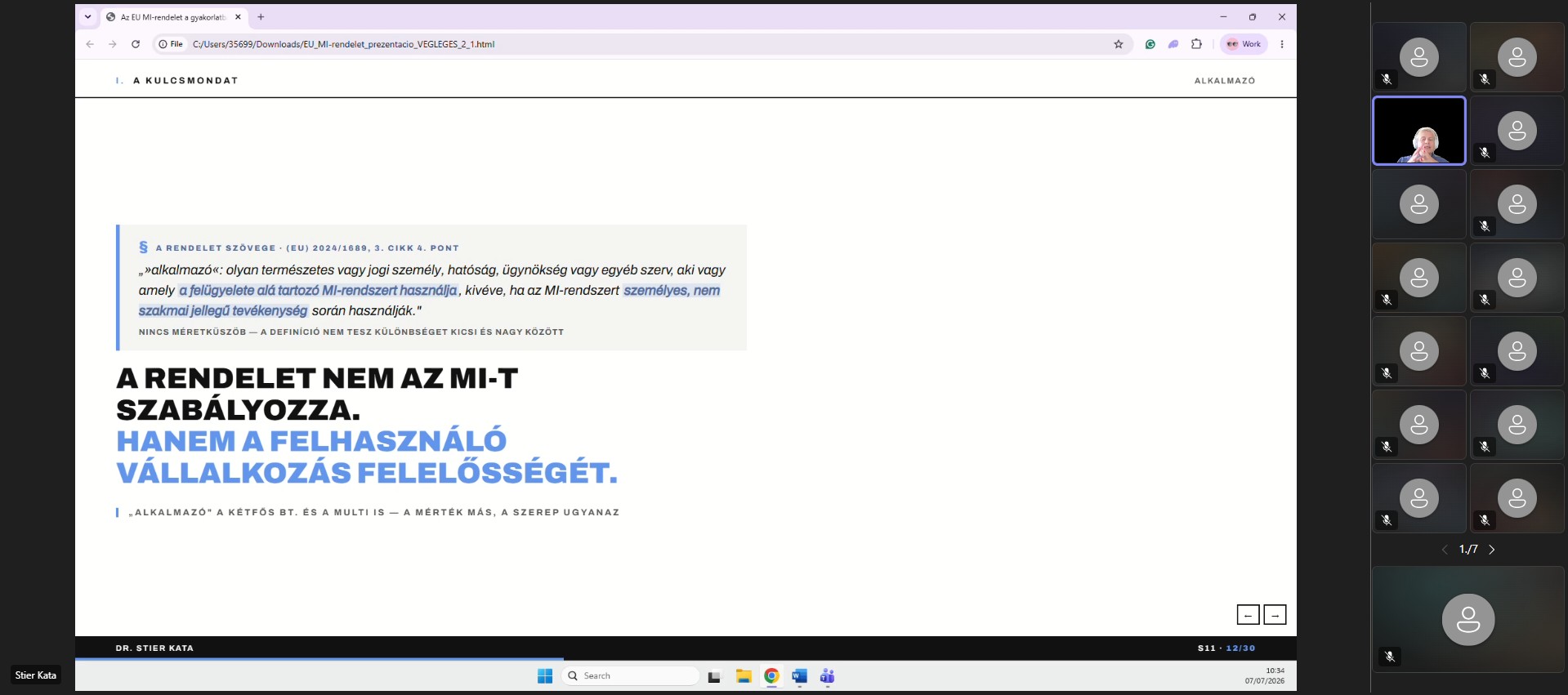
Task: Open the taskbar clock showing 10:34
Action: coord(1265,675)
